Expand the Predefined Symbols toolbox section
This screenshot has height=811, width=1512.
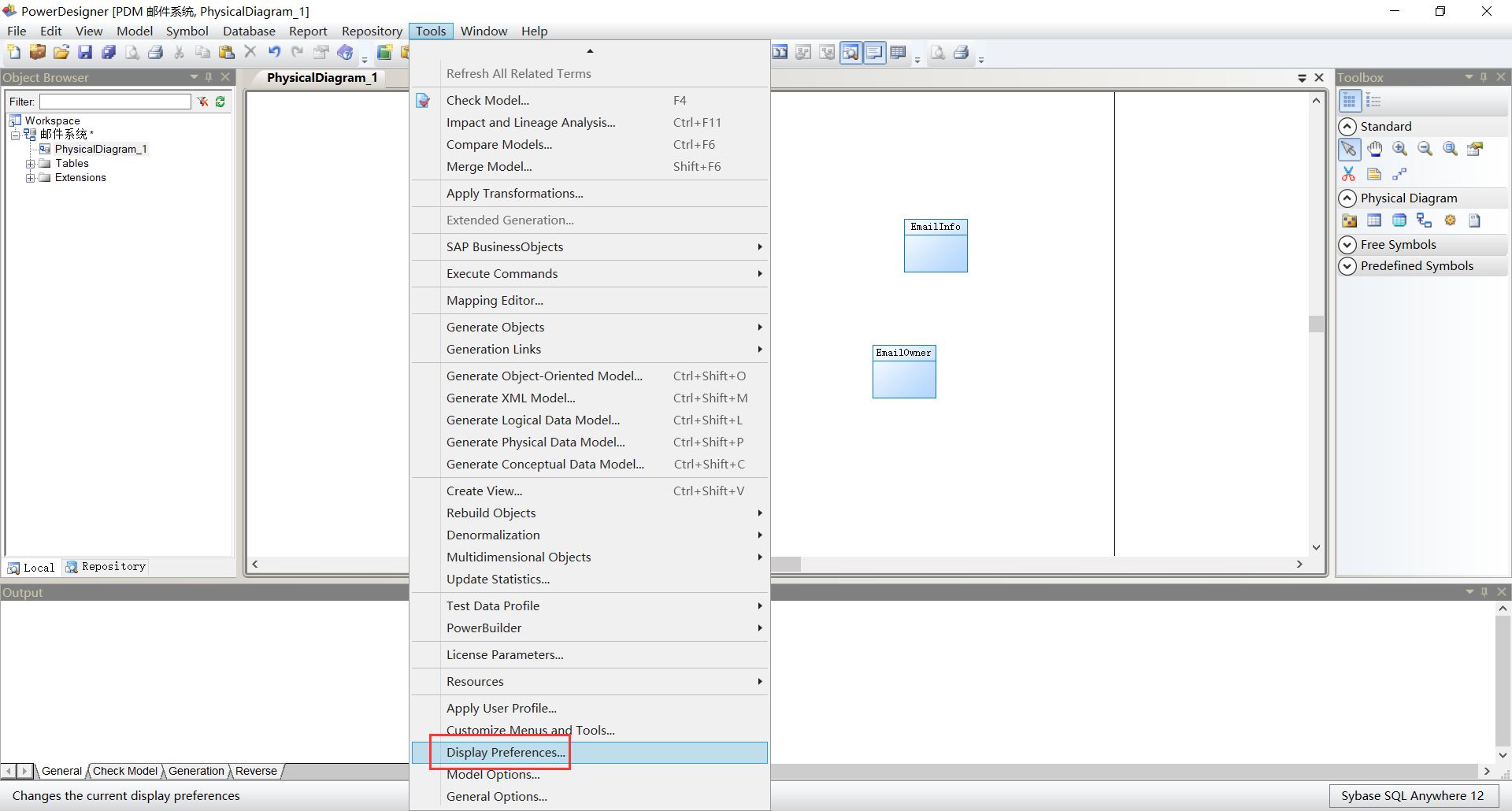[x=1348, y=266]
